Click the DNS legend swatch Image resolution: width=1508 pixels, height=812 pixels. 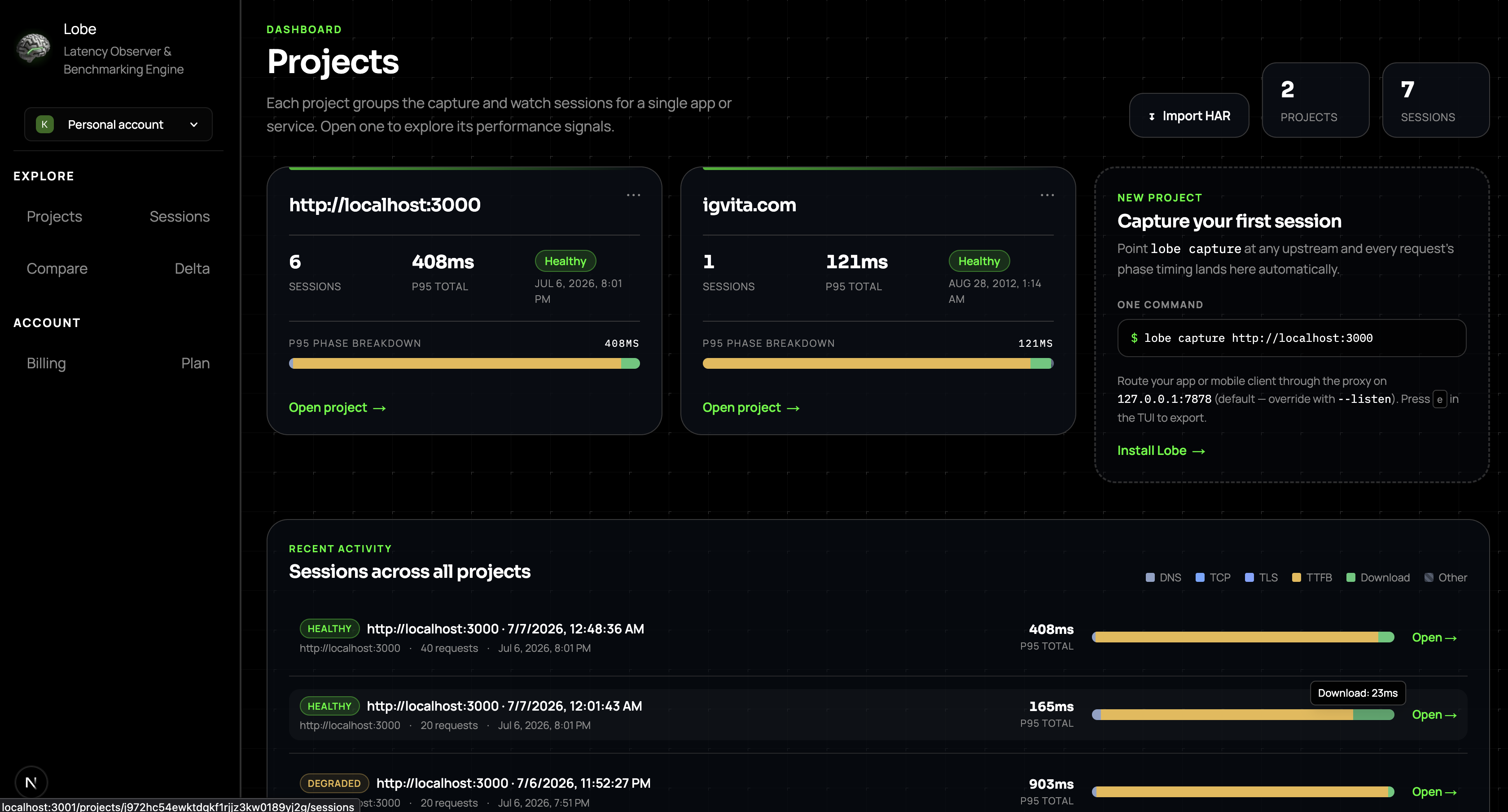[x=1150, y=577]
